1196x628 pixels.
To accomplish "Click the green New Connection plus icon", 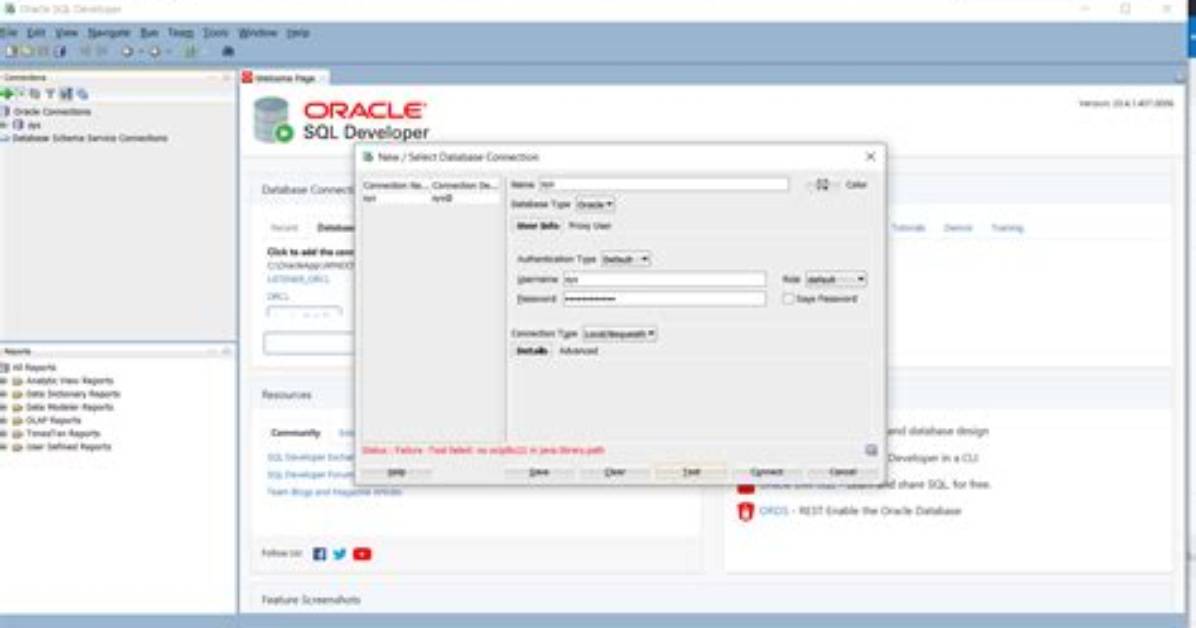I will (8, 94).
